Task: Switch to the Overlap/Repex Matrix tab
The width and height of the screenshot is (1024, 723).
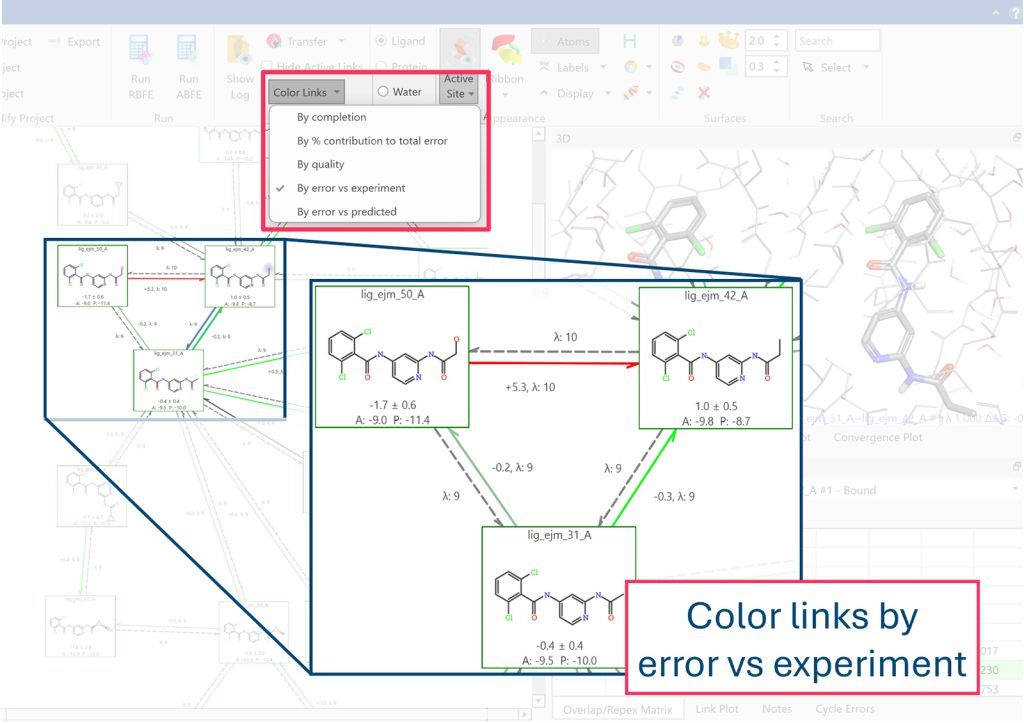Action: tap(618, 709)
